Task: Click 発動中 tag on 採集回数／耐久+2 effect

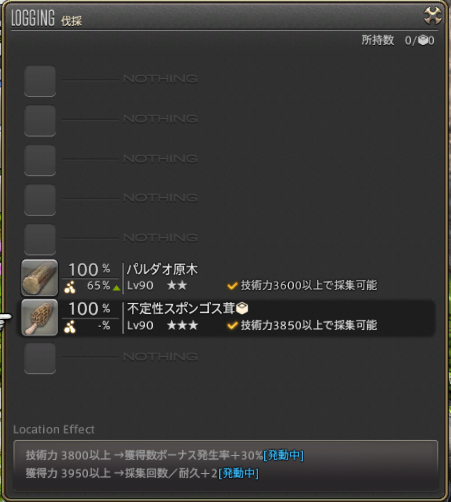Action: (238, 473)
